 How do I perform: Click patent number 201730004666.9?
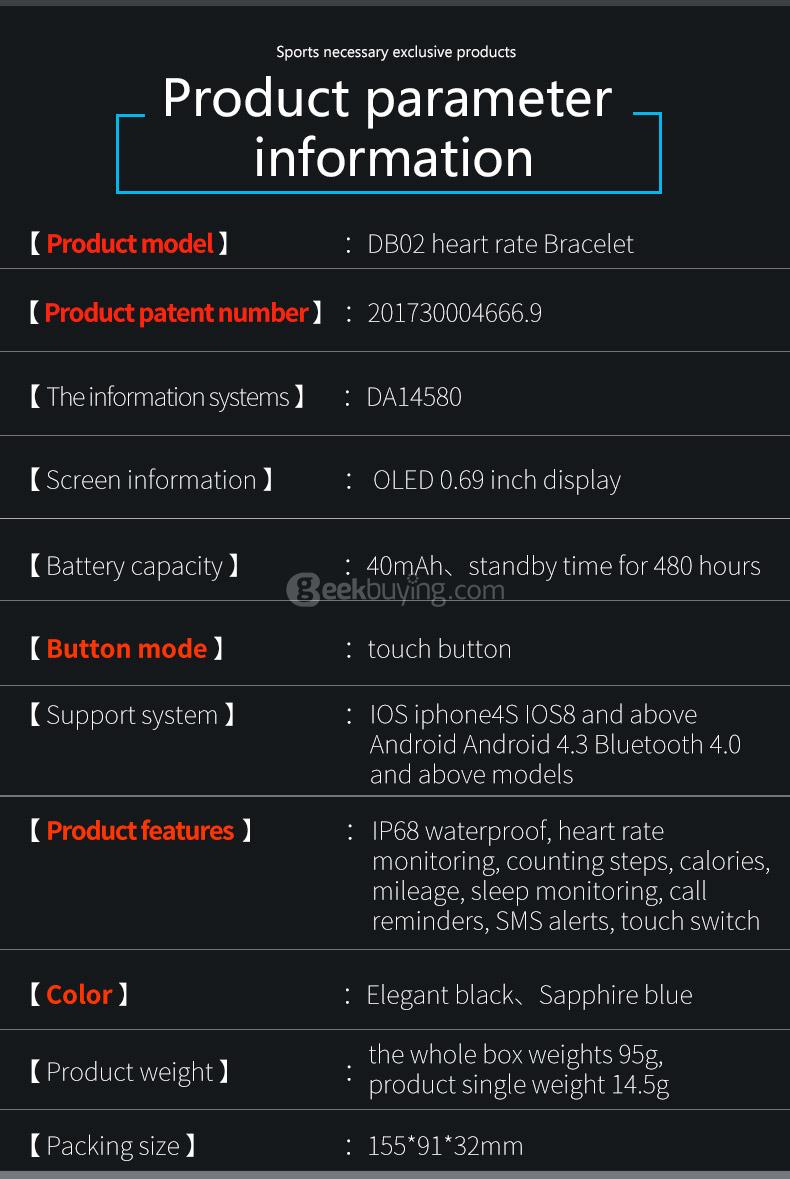pos(455,313)
